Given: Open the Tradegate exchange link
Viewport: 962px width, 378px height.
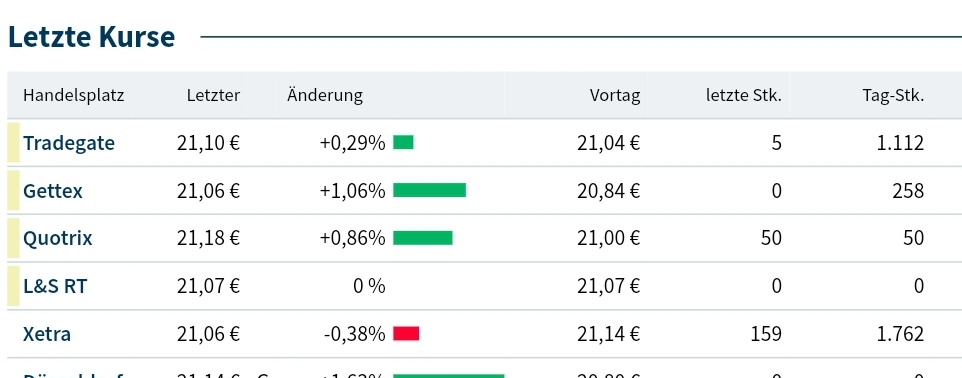Looking at the screenshot, I should pos(69,143).
